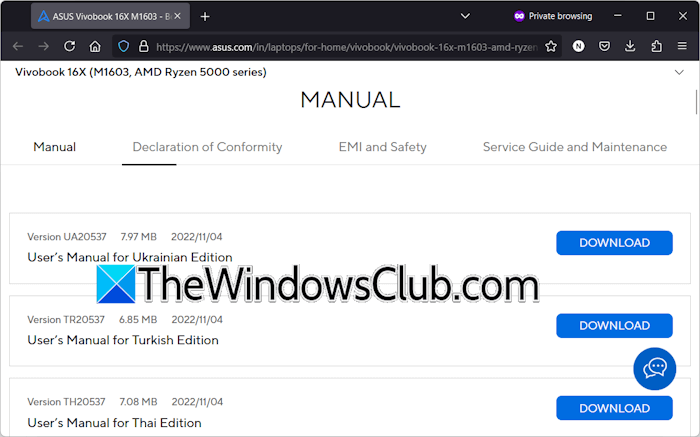
Task: Download the Turkish Edition user manual
Action: tap(614, 325)
